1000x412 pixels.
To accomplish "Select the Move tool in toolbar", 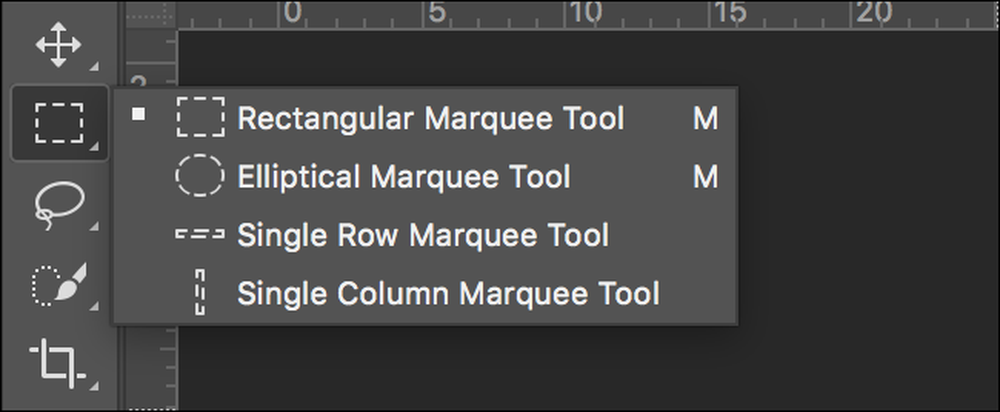I will [x=58, y=45].
